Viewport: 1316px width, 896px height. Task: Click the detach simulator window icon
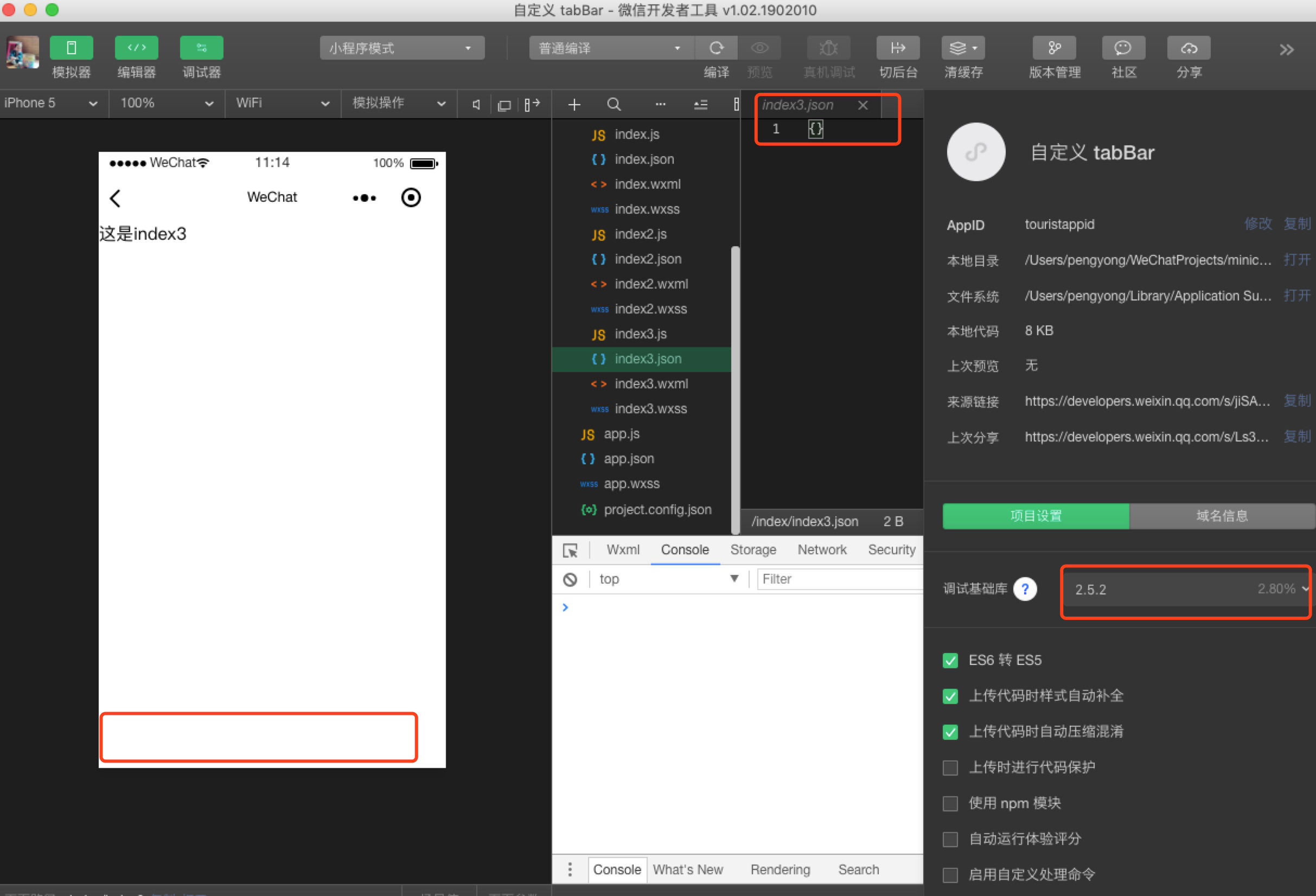(504, 105)
